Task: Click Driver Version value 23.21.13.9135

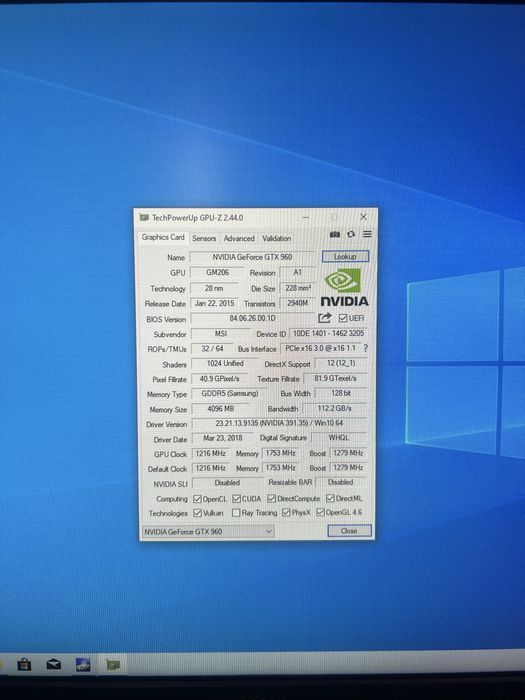Action: click(x=279, y=423)
